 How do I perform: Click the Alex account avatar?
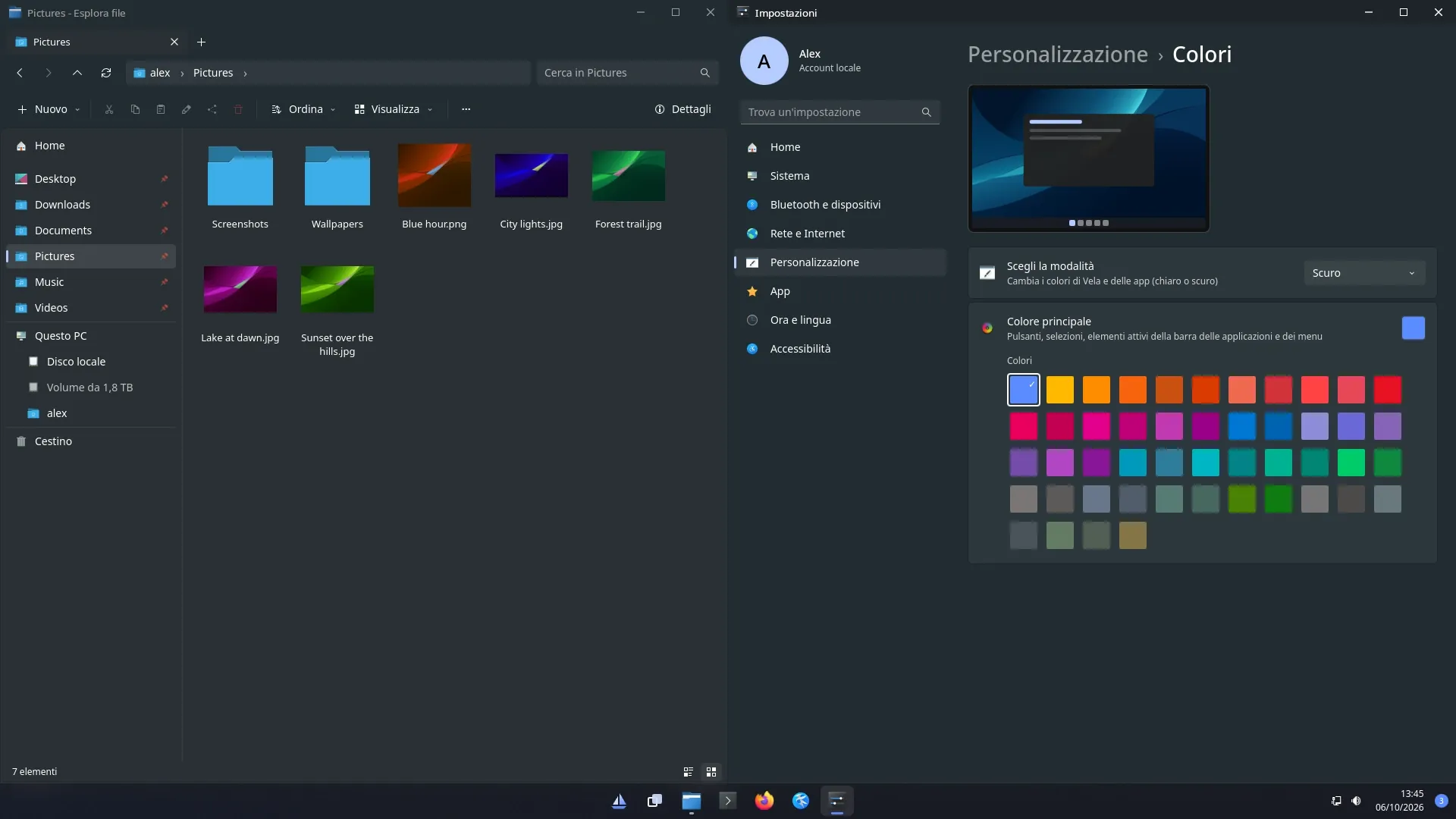(764, 61)
